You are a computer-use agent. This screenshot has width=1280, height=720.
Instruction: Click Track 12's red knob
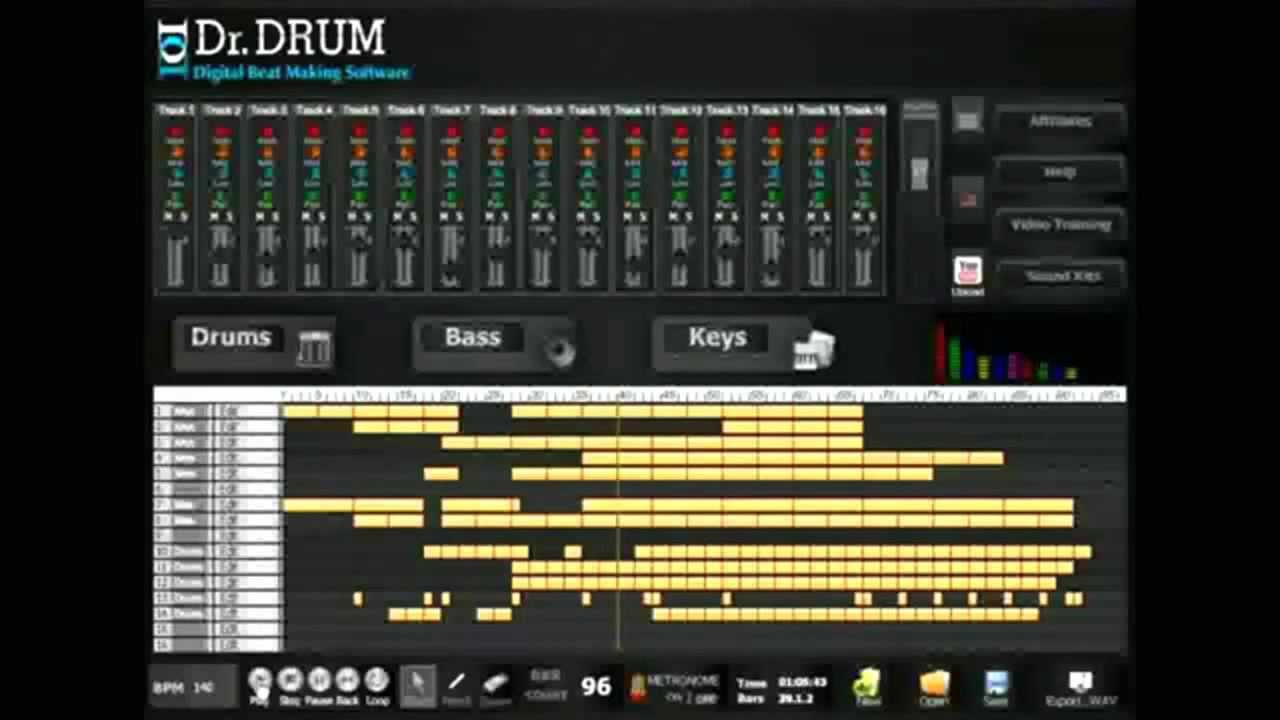(681, 132)
